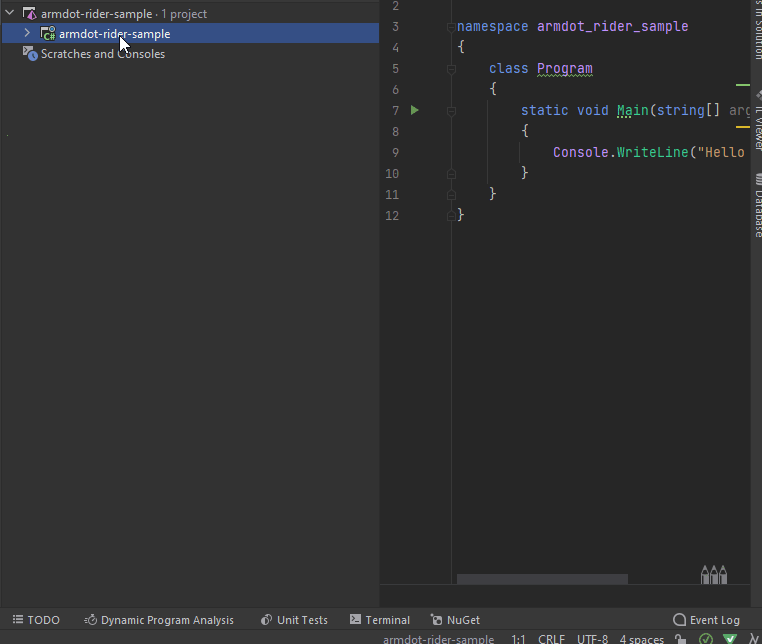Click line number 12 in the gutter
Screen dimensions: 762x644
tap(392, 215)
